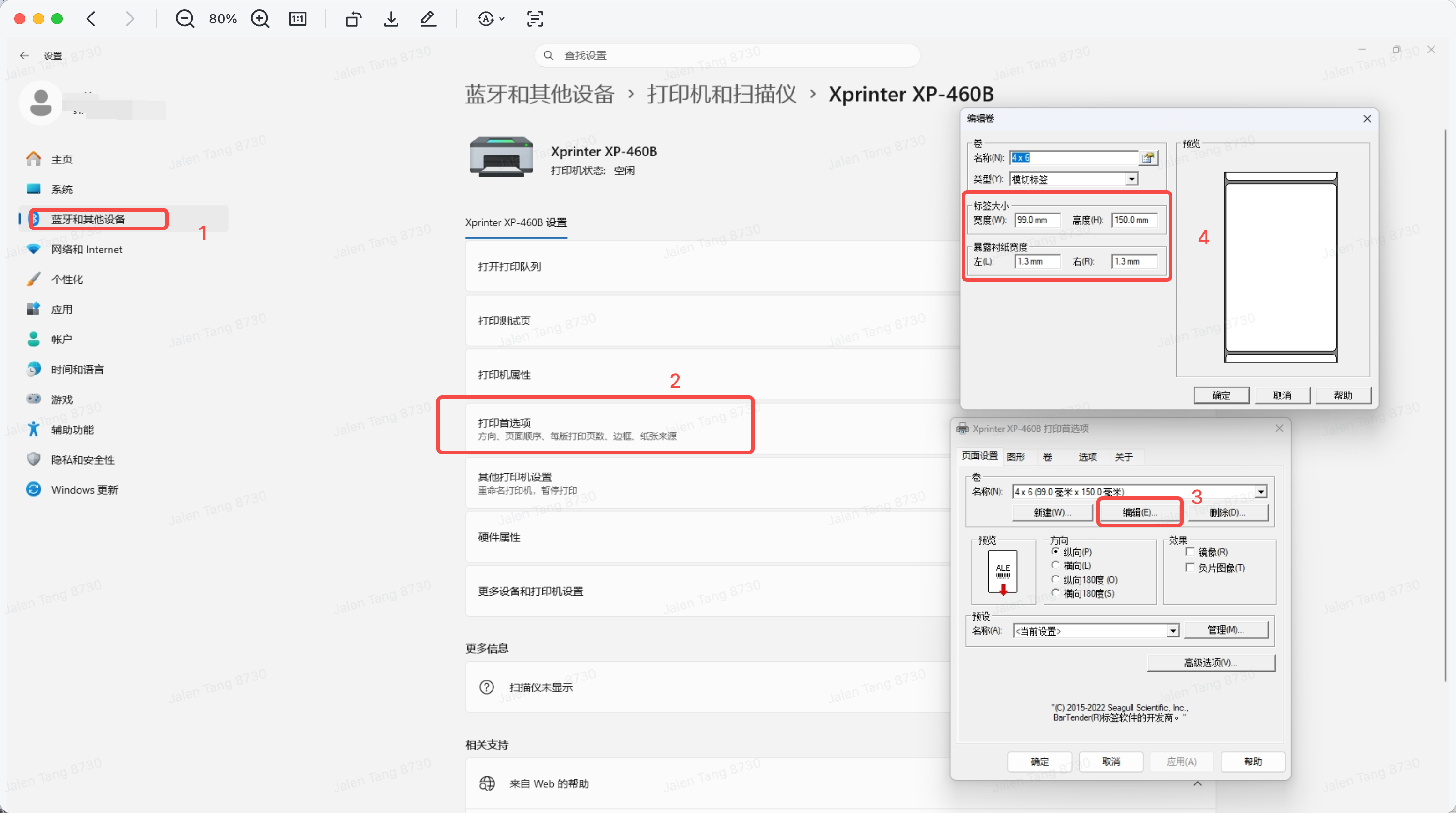The width and height of the screenshot is (1456, 813).
Task: Click 打印测试页 row
Action: 712,321
